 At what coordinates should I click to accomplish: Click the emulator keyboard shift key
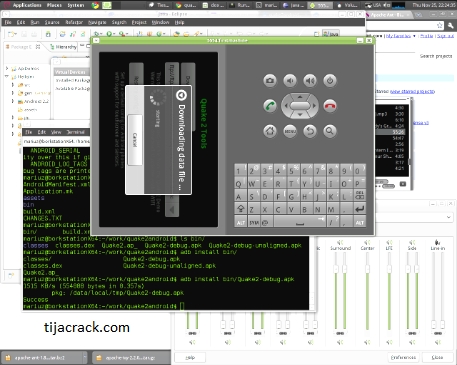(240, 209)
